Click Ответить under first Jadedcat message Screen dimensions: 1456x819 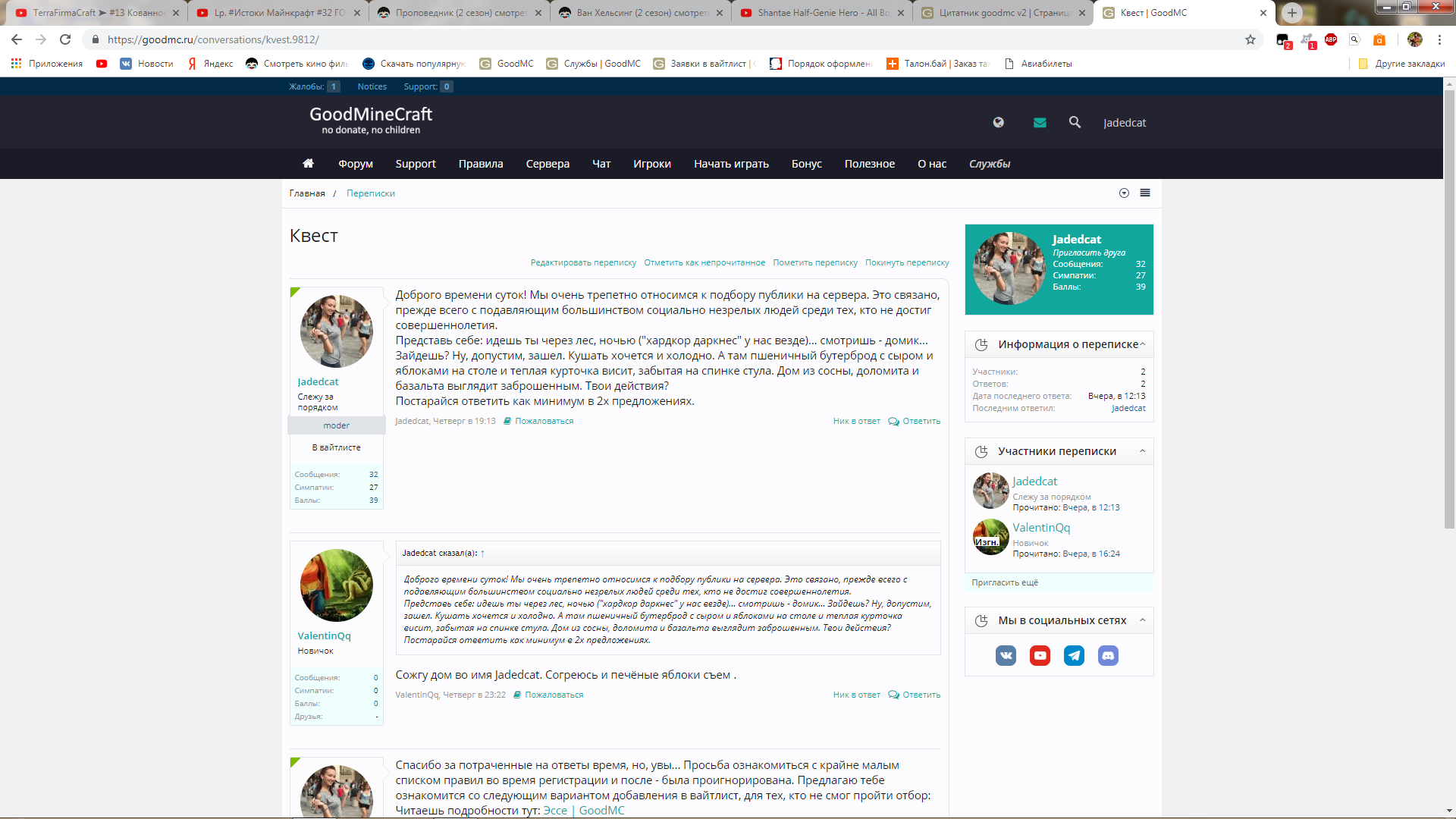921,421
